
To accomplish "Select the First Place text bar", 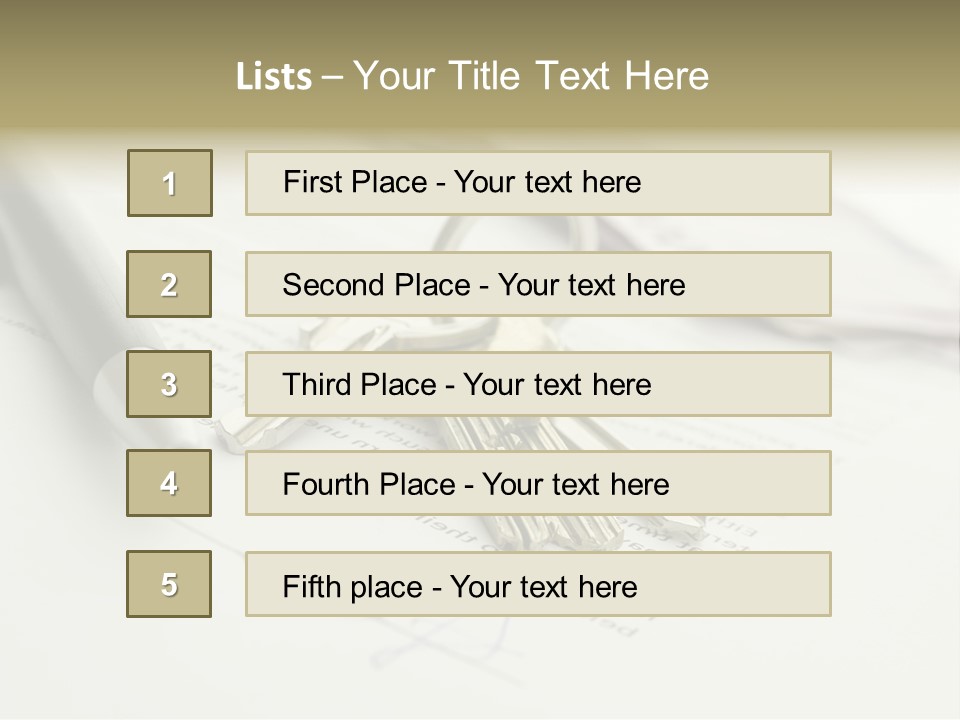I will click(x=538, y=183).
